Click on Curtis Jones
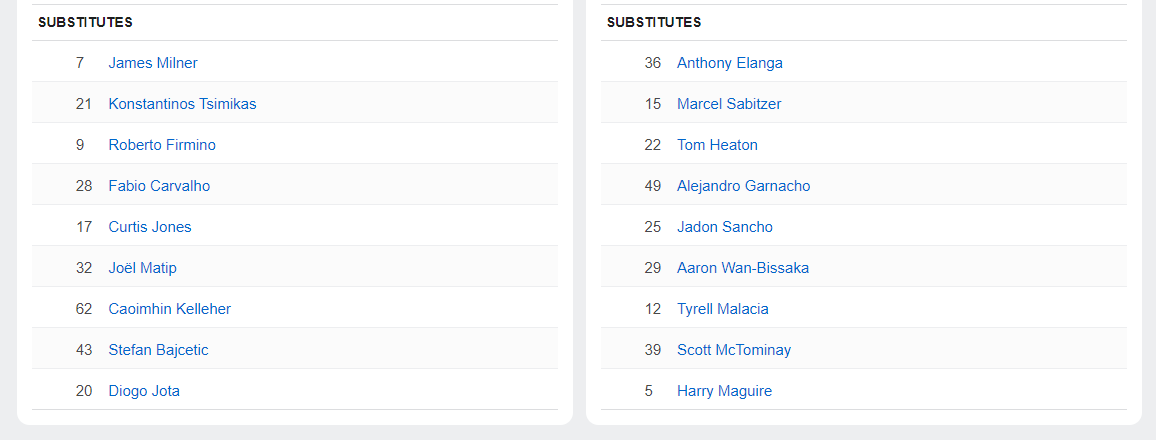Screen dimensions: 1156x440 point(150,227)
